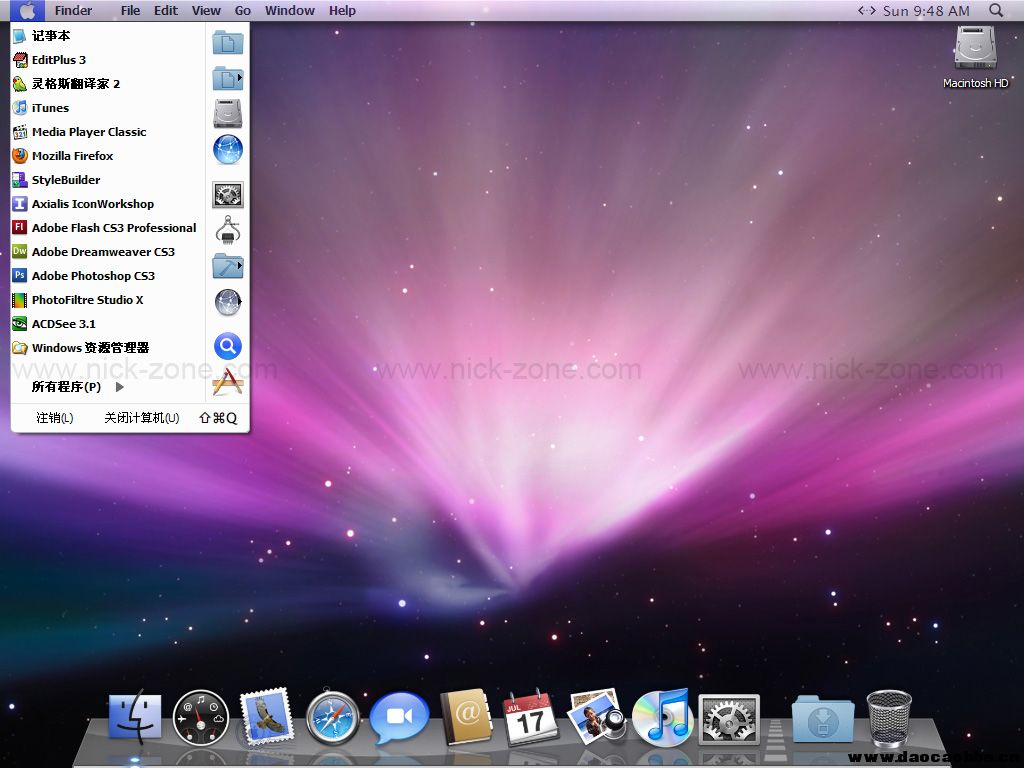Image resolution: width=1024 pixels, height=768 pixels.
Task: Open iCal calendar in the dock
Action: coord(530,717)
